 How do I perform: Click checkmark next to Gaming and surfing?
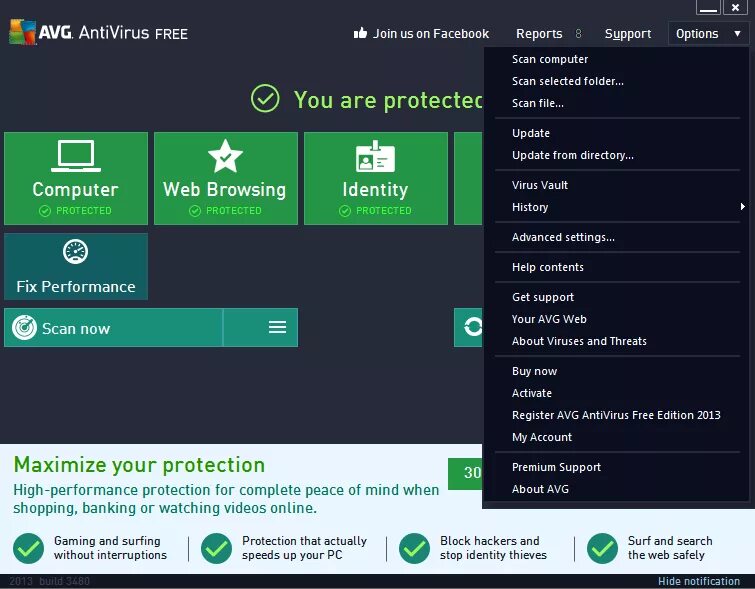[x=28, y=548]
